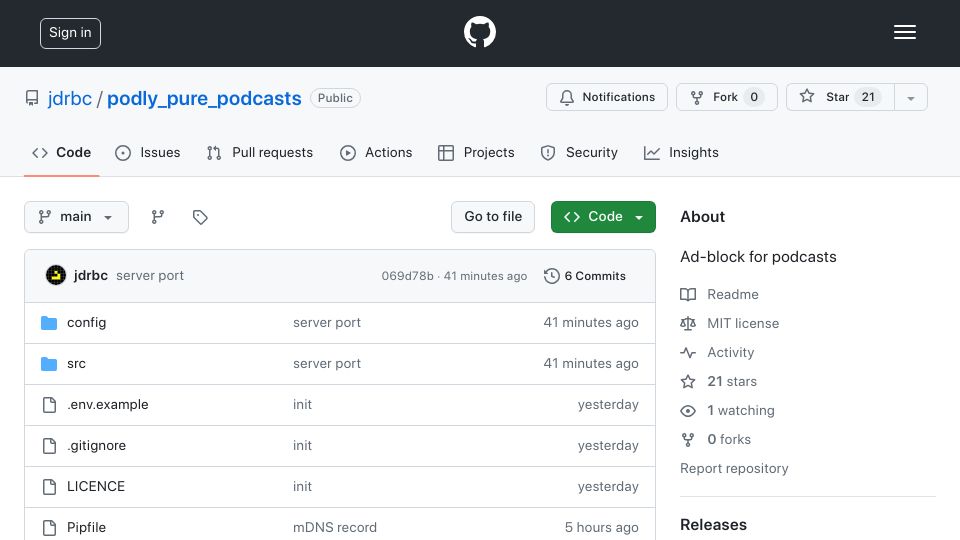Star the repository
This screenshot has height=540, width=960.
coord(840,97)
